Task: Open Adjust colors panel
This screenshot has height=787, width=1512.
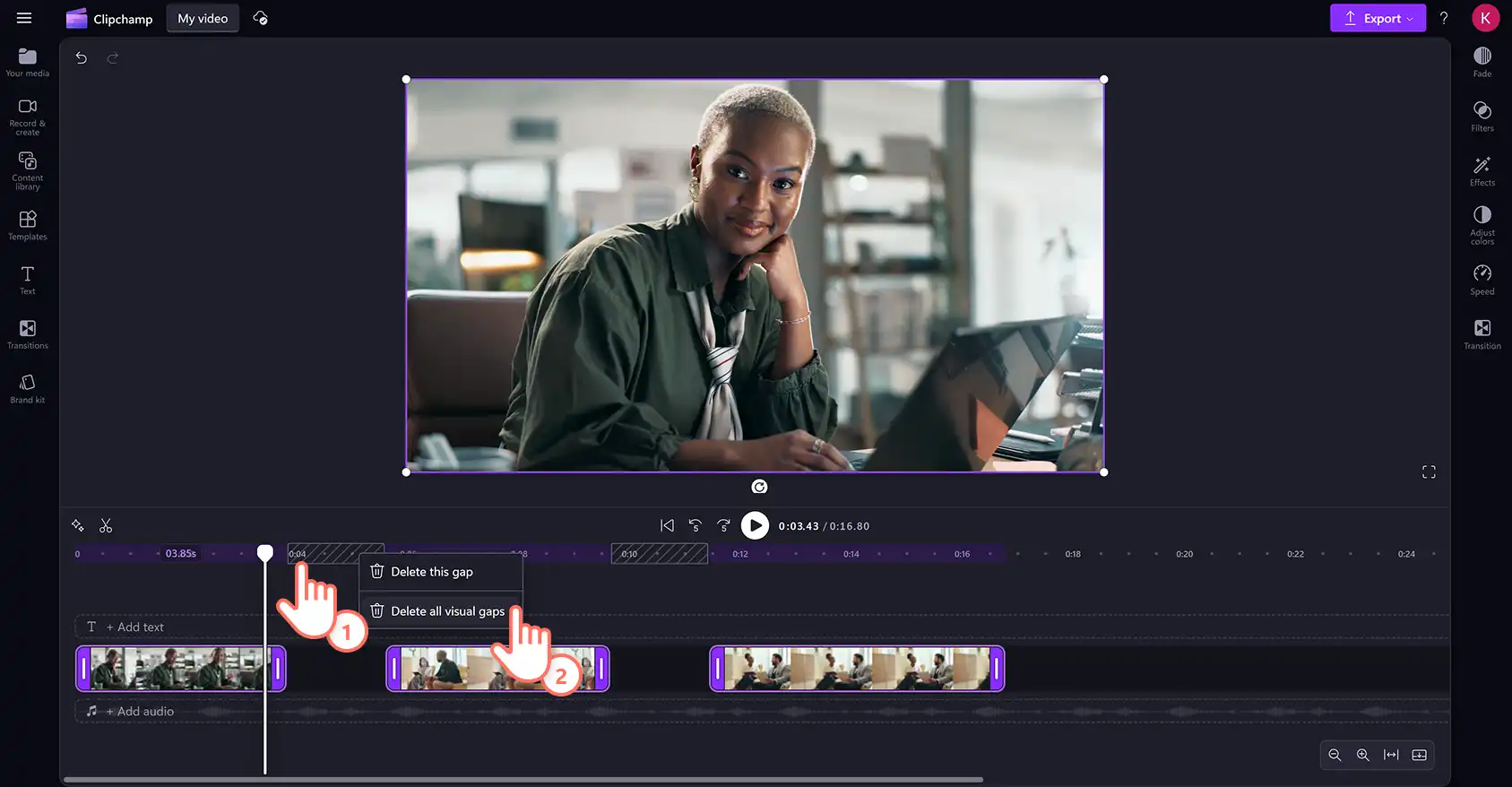Action: point(1482,225)
